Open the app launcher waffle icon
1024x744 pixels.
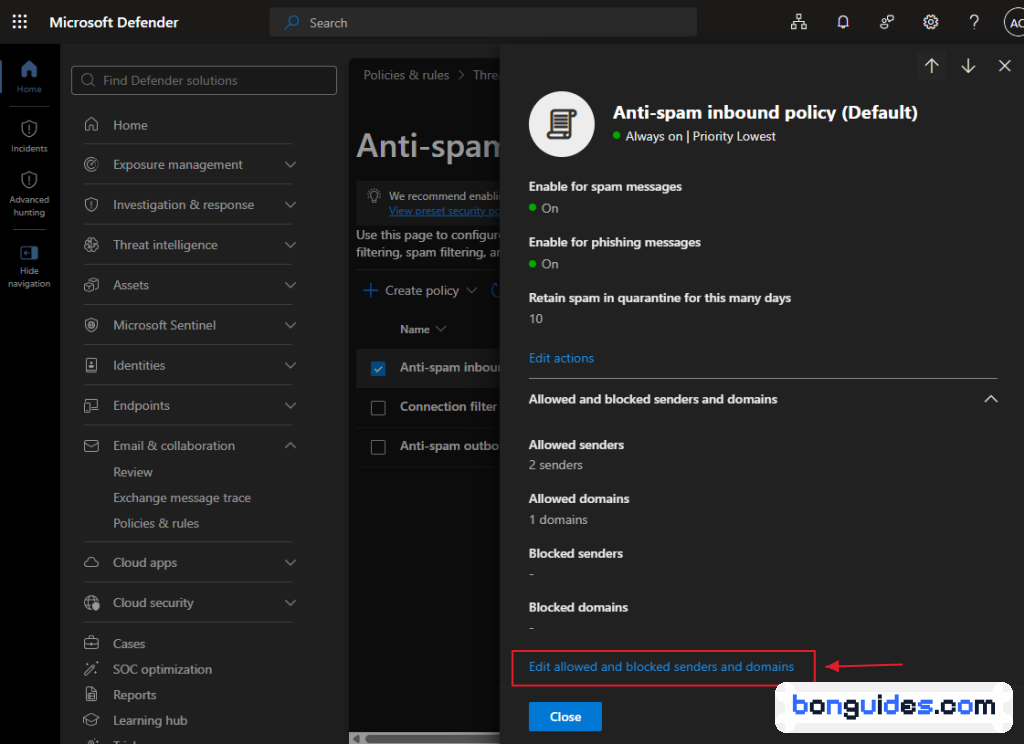click(20, 22)
